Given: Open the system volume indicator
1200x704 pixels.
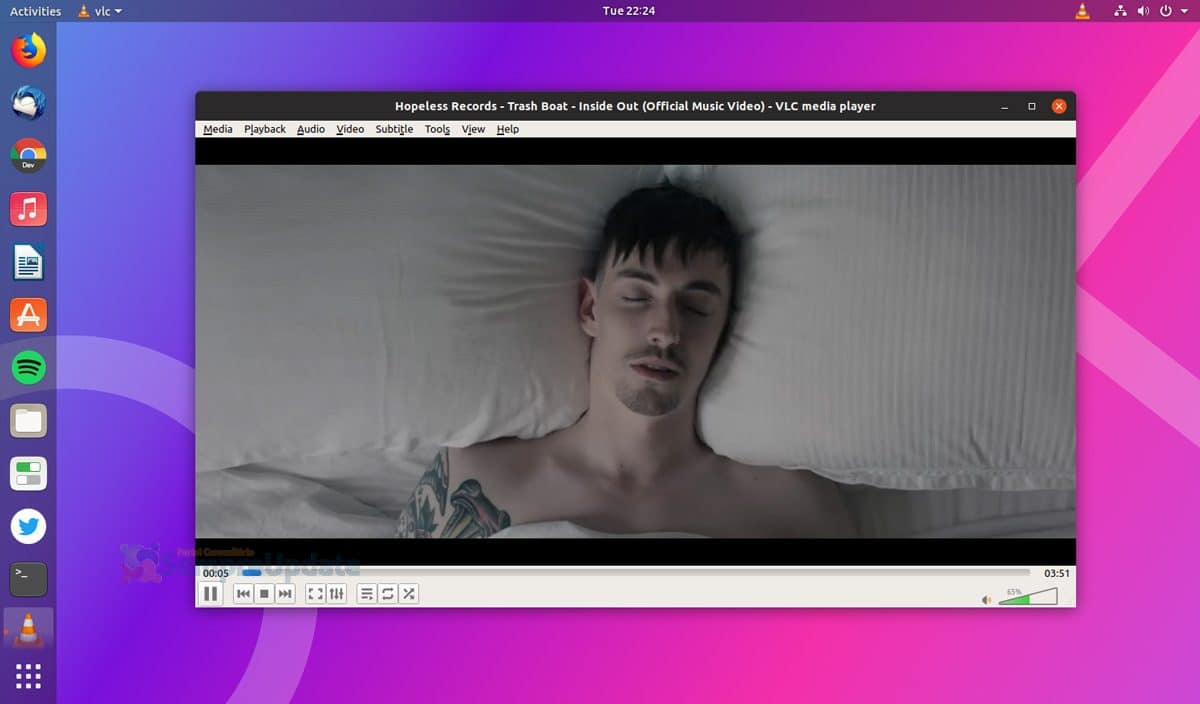Looking at the screenshot, I should coord(1143,11).
